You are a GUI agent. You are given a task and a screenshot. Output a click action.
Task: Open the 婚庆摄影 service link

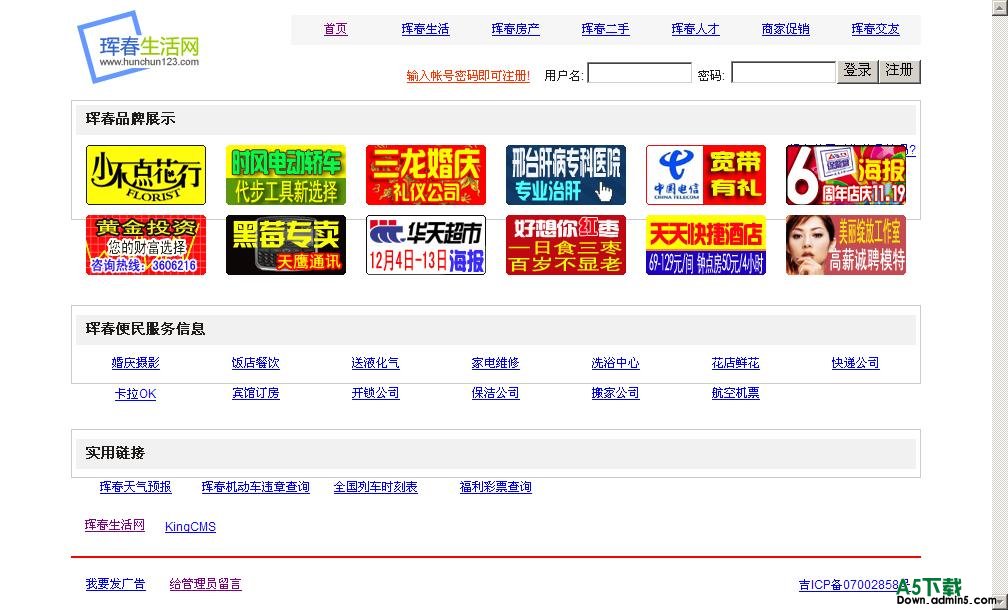pyautogui.click(x=136, y=363)
